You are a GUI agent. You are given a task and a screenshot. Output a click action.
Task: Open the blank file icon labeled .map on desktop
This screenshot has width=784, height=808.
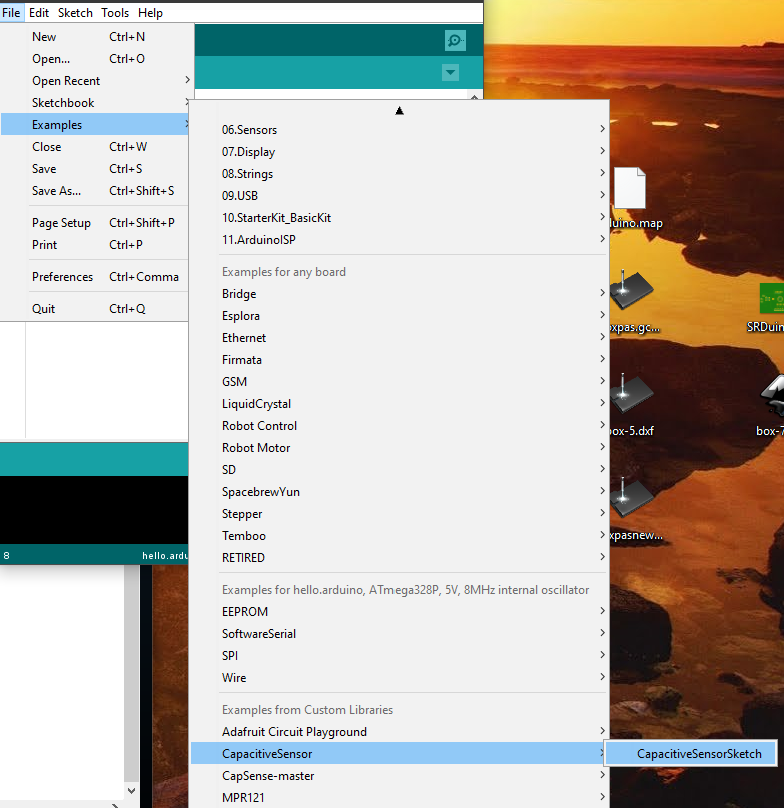[630, 188]
